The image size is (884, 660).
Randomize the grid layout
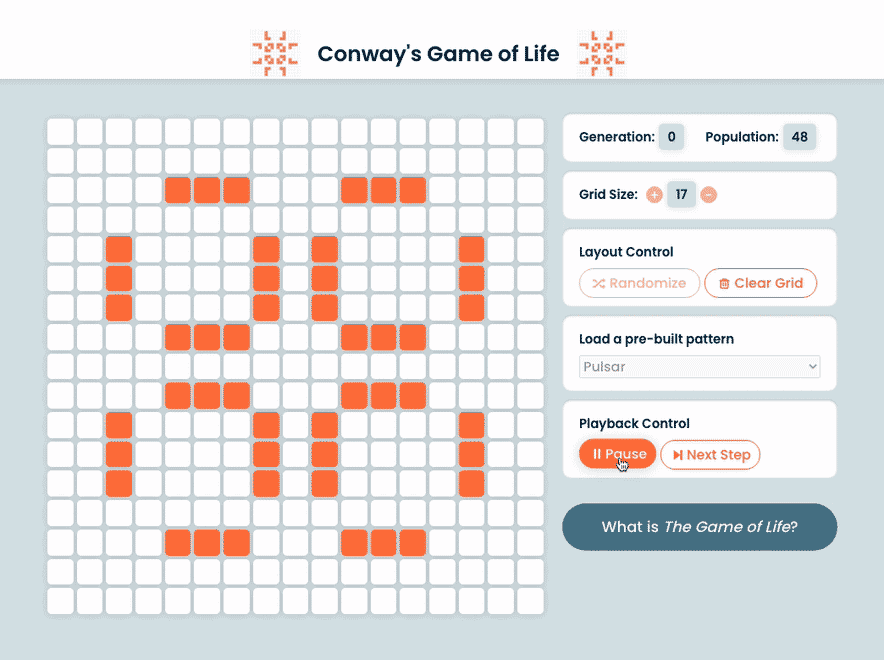[639, 283]
